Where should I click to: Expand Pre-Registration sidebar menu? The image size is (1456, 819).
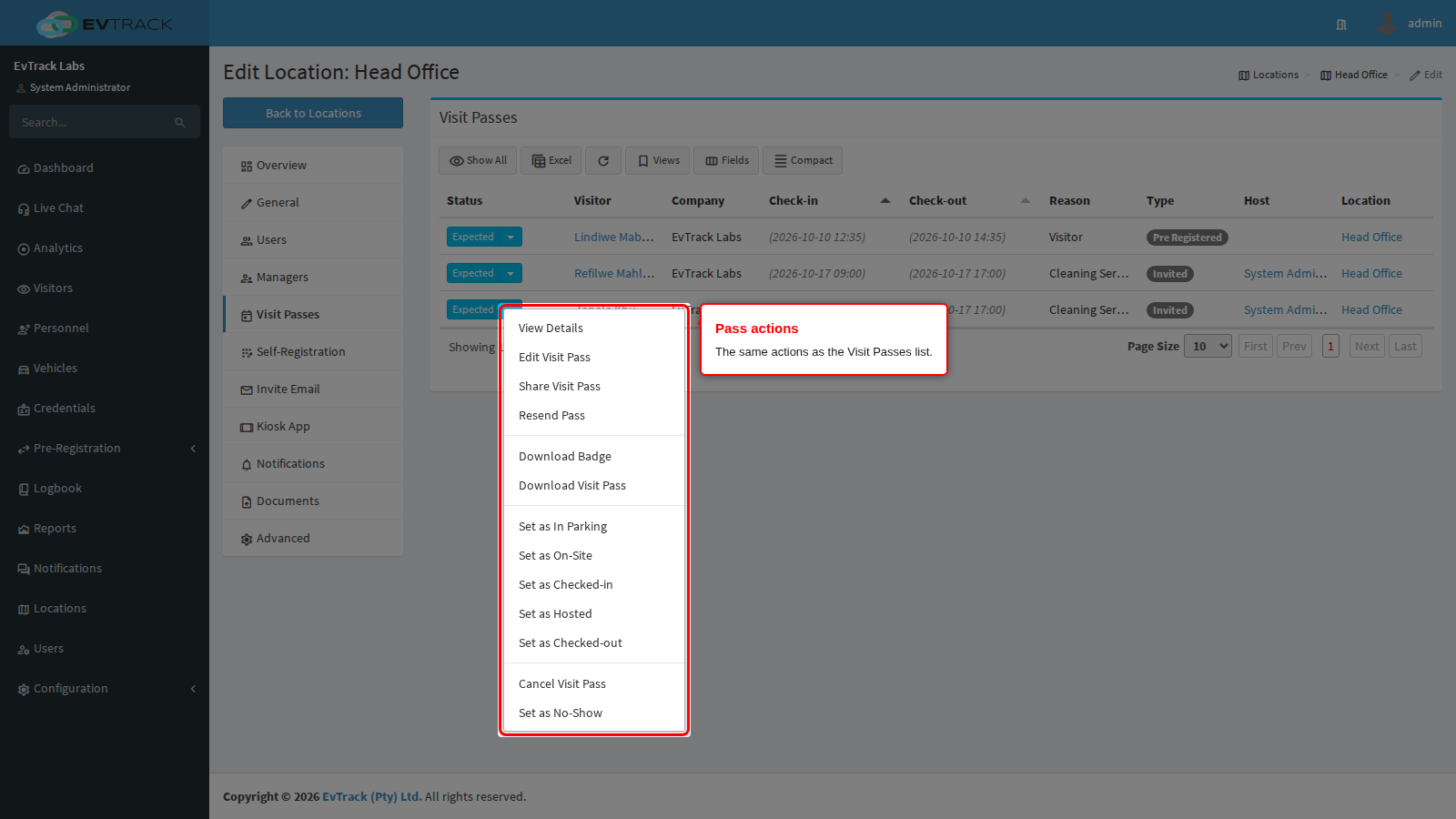(105, 449)
